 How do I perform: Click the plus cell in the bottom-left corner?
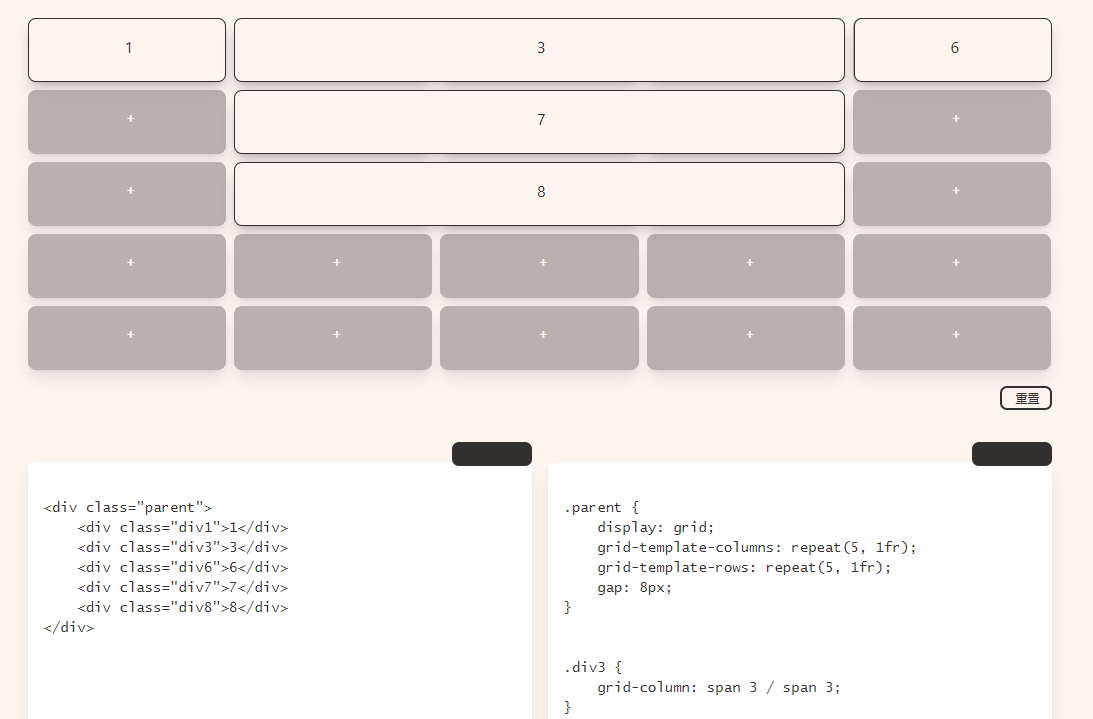pos(127,337)
